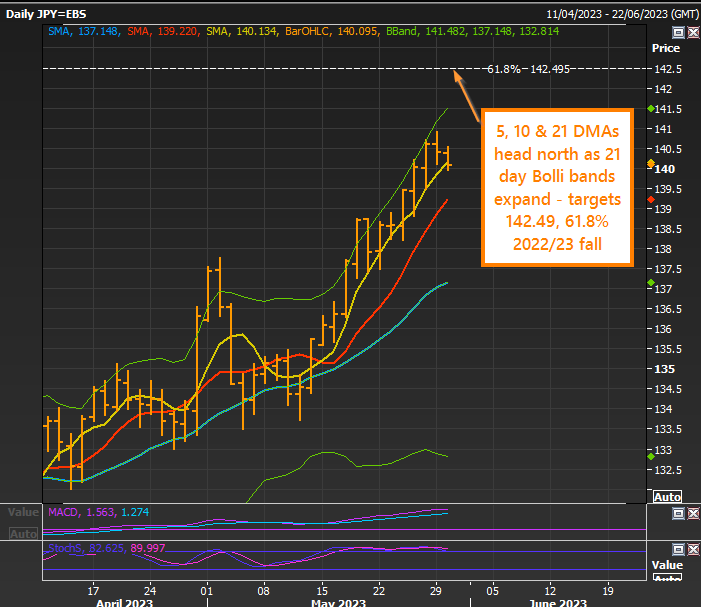The image size is (701, 607).
Task: Click the orange annotation text box
Action: 557,188
